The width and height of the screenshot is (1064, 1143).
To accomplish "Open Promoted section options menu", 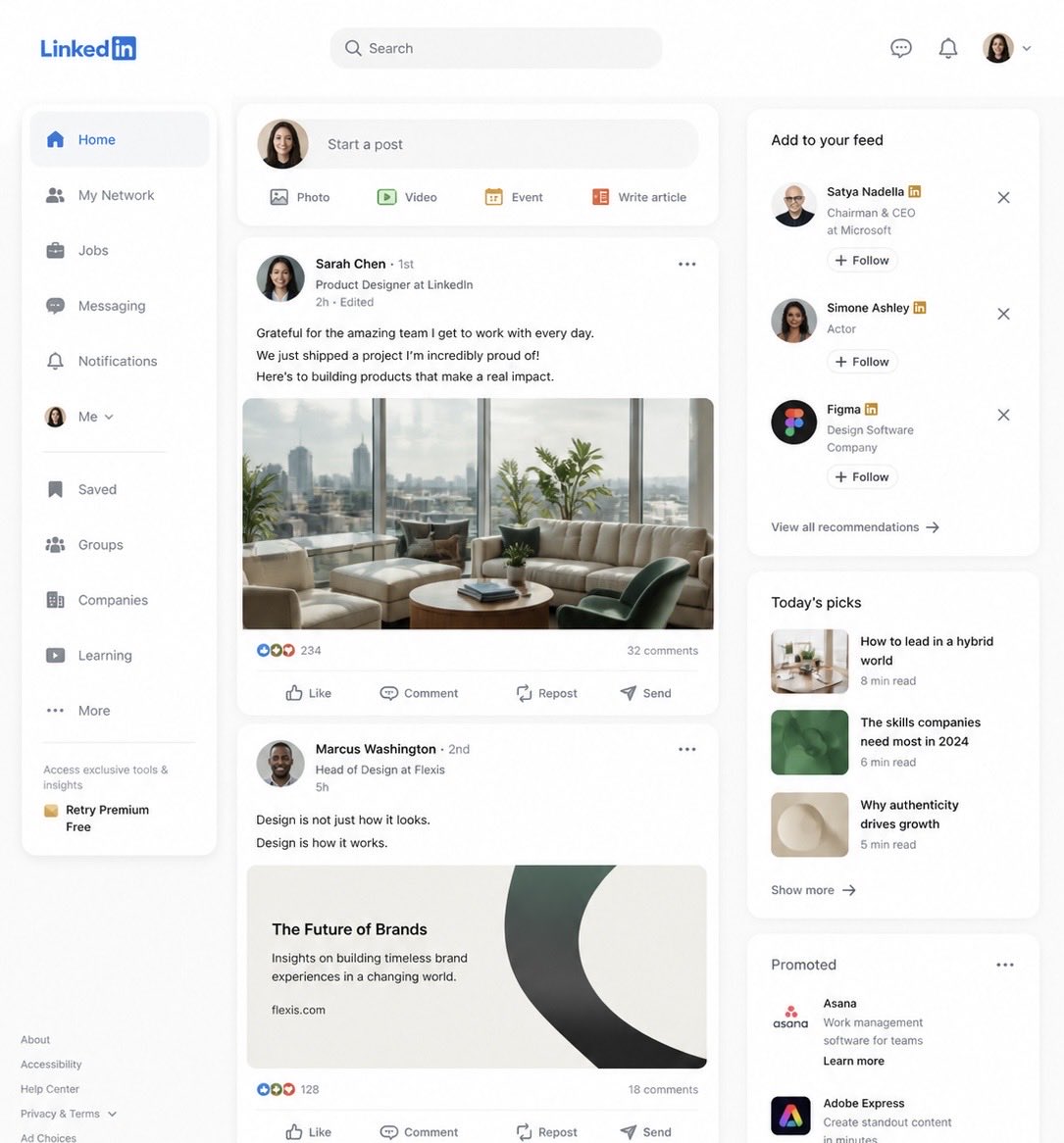I will pyautogui.click(x=1005, y=965).
